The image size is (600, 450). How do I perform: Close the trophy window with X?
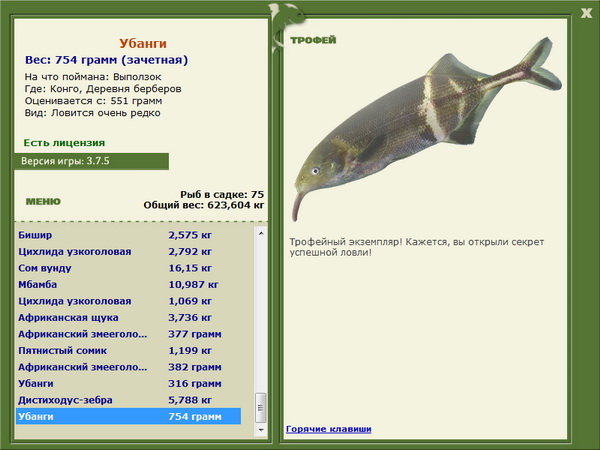pos(586,13)
